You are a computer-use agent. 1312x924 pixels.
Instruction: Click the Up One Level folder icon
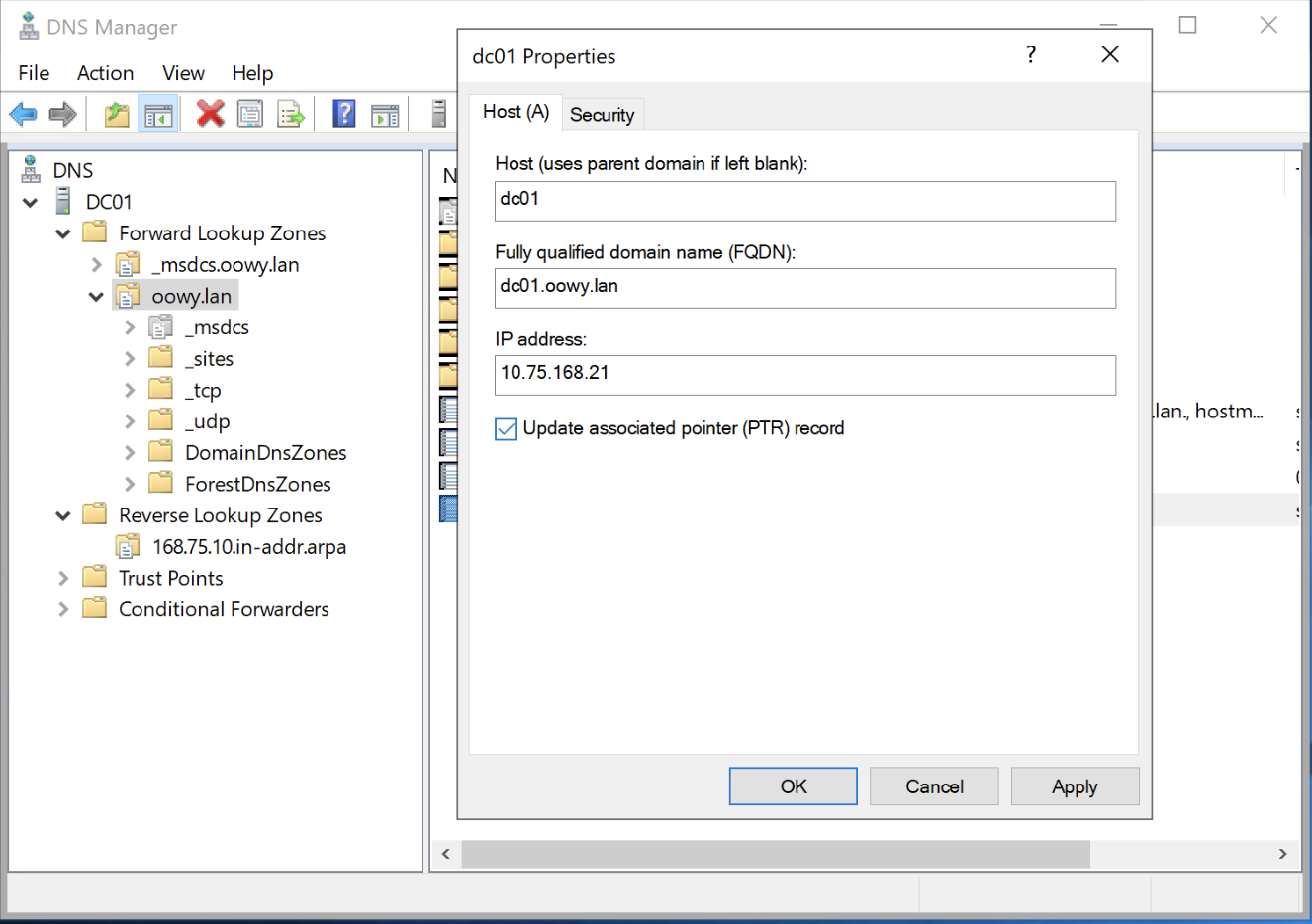[117, 115]
